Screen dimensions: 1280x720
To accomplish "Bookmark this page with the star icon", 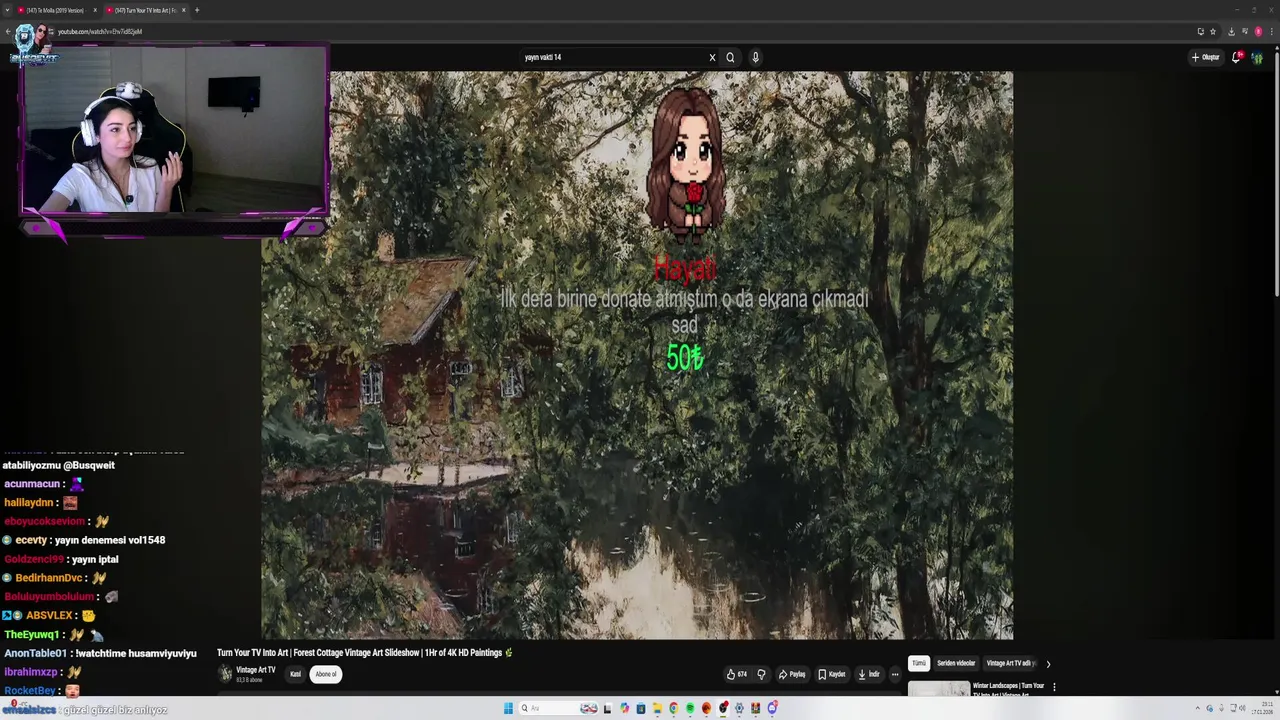I will click(x=1213, y=31).
